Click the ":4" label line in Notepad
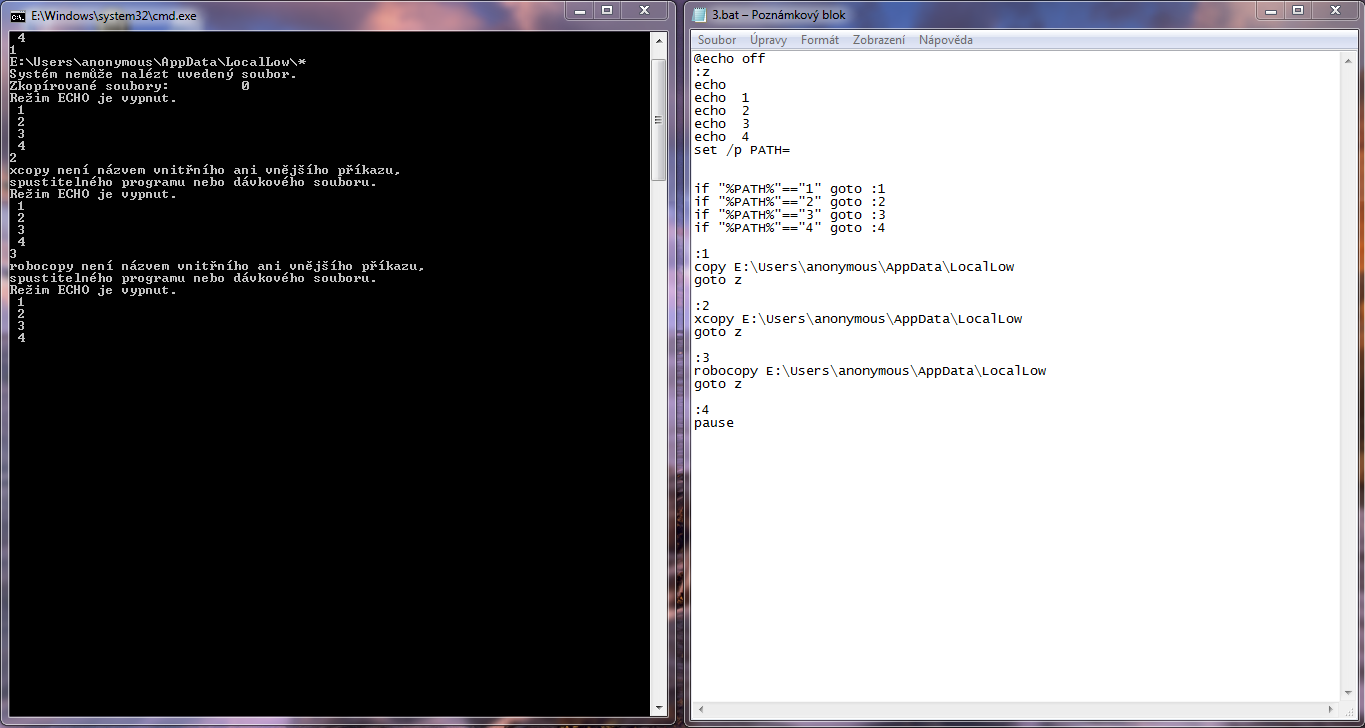Viewport: 1365px width, 728px height. 702,410
